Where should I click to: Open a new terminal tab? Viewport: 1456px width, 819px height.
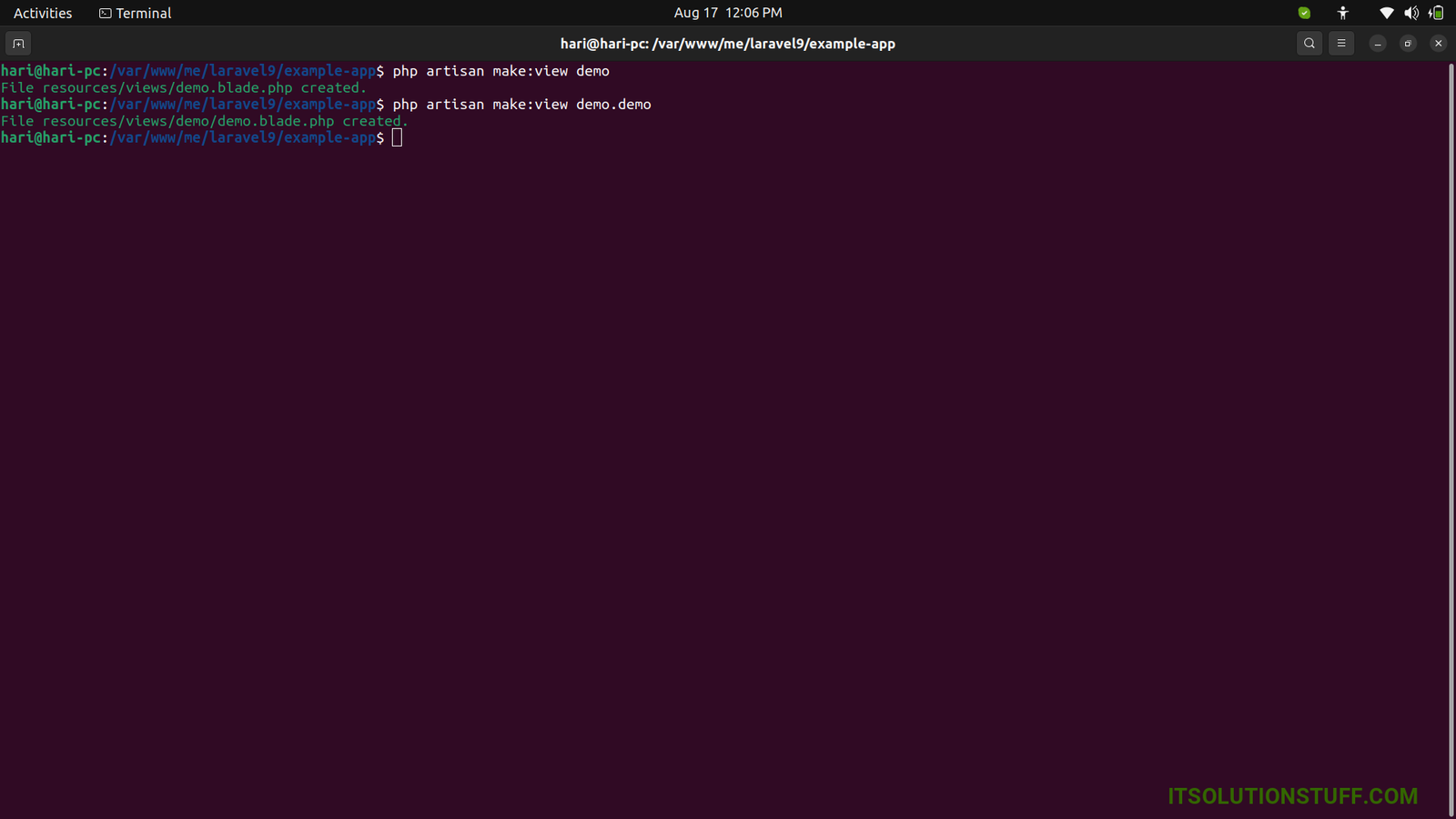pyautogui.click(x=18, y=44)
